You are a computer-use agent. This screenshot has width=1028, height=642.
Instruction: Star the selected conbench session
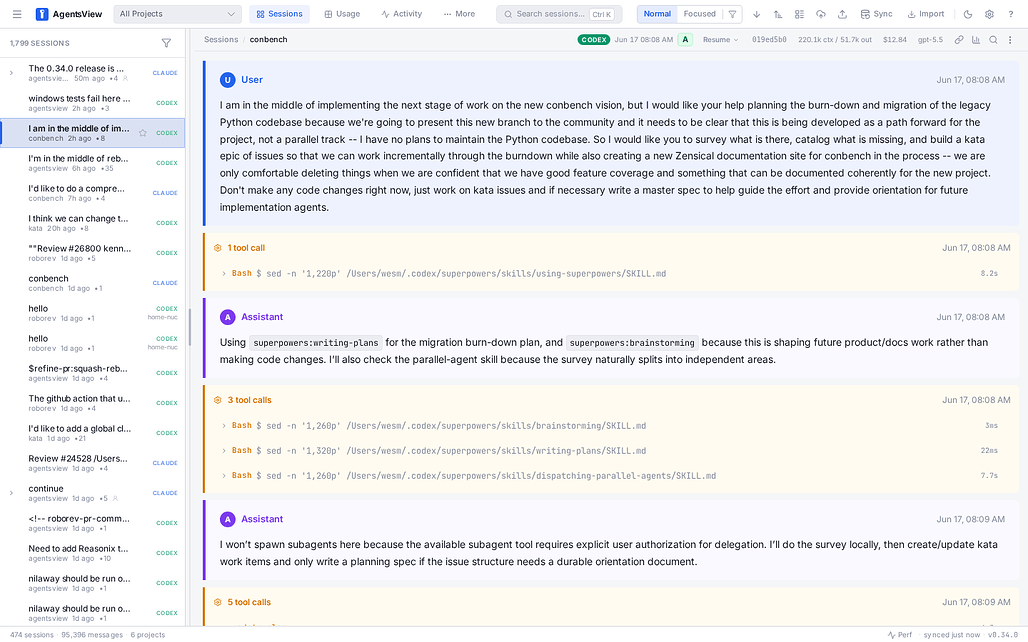click(x=142, y=133)
